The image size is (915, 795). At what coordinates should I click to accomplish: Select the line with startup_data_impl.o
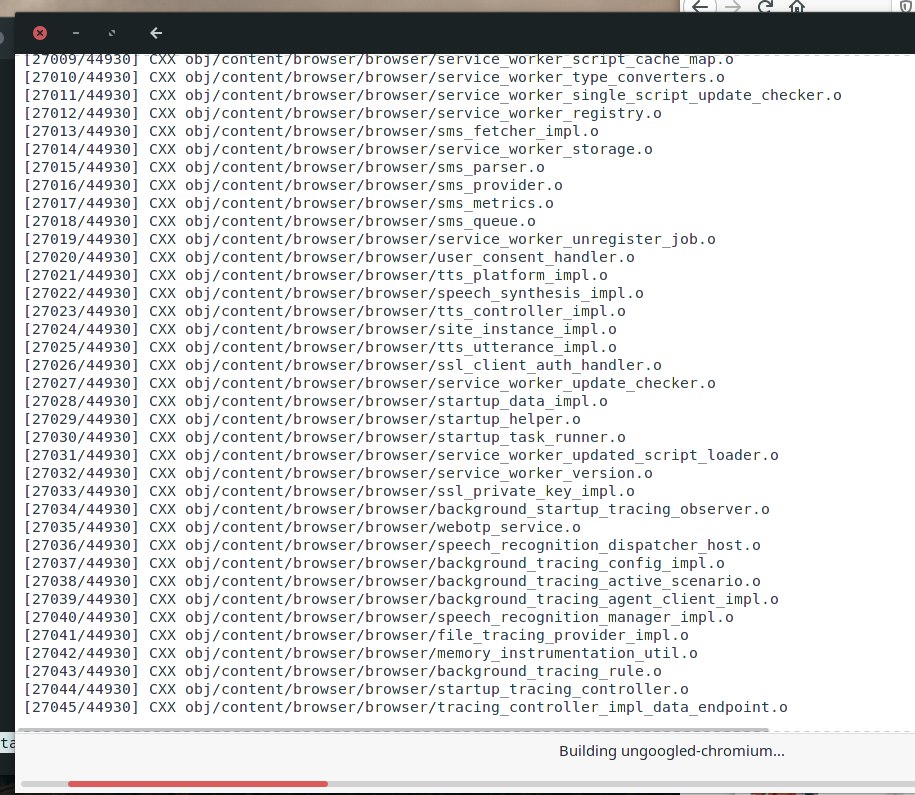tap(316, 403)
